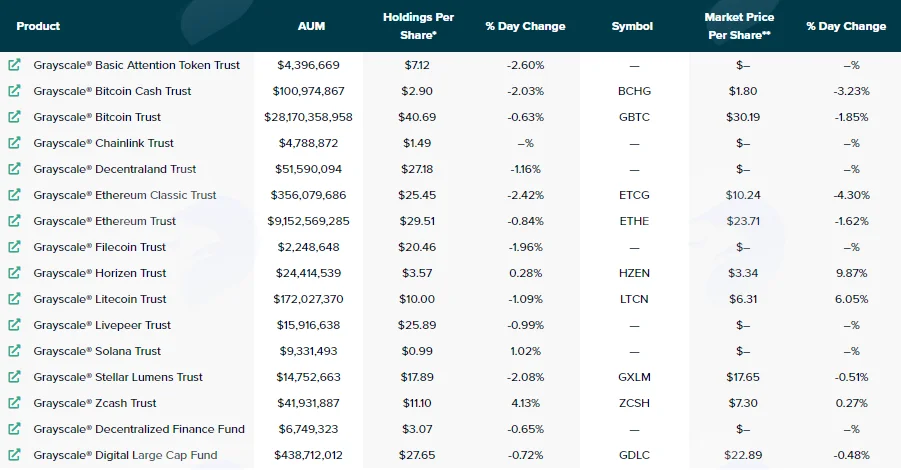Screen dimensions: 901x470
Task: Click external link icon beside Litecoin Trust
Action: pyautogui.click(x=14, y=299)
